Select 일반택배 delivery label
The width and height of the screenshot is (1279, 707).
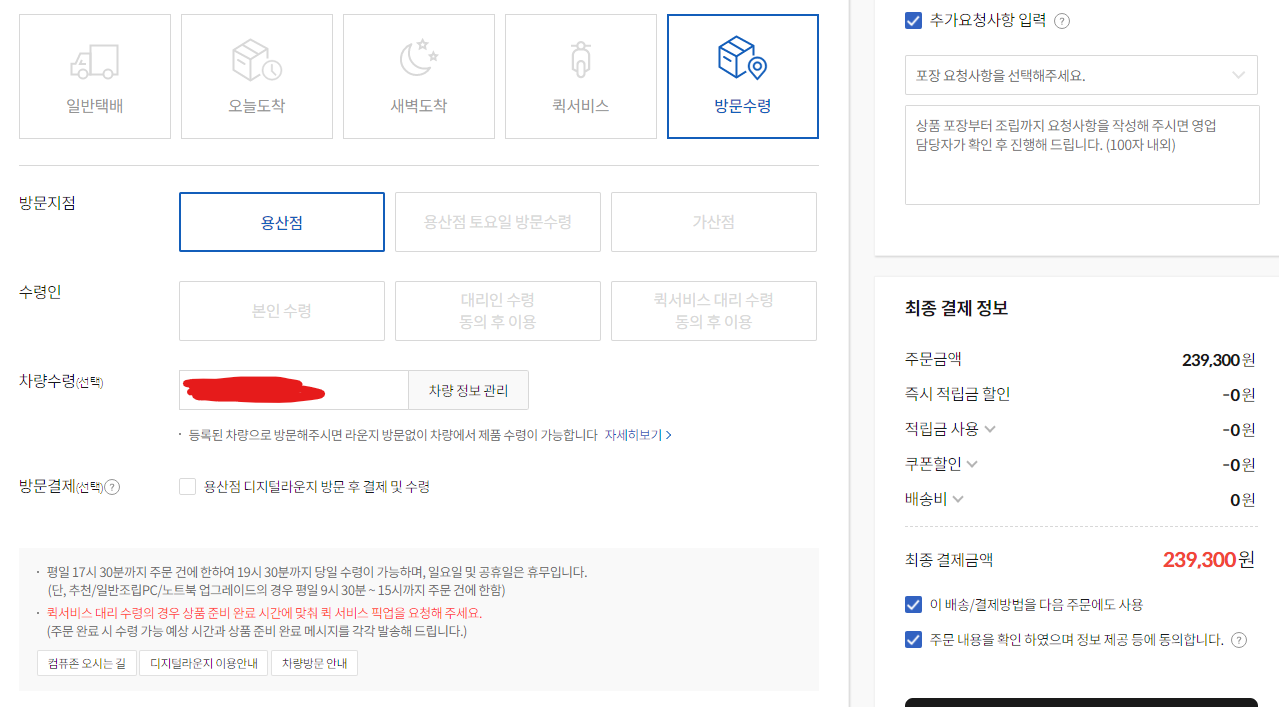pyautogui.click(x=95, y=105)
